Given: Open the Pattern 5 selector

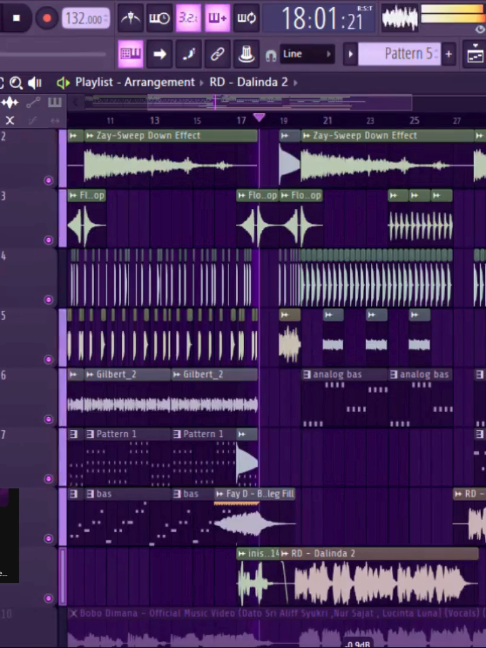Looking at the screenshot, I should pyautogui.click(x=398, y=54).
